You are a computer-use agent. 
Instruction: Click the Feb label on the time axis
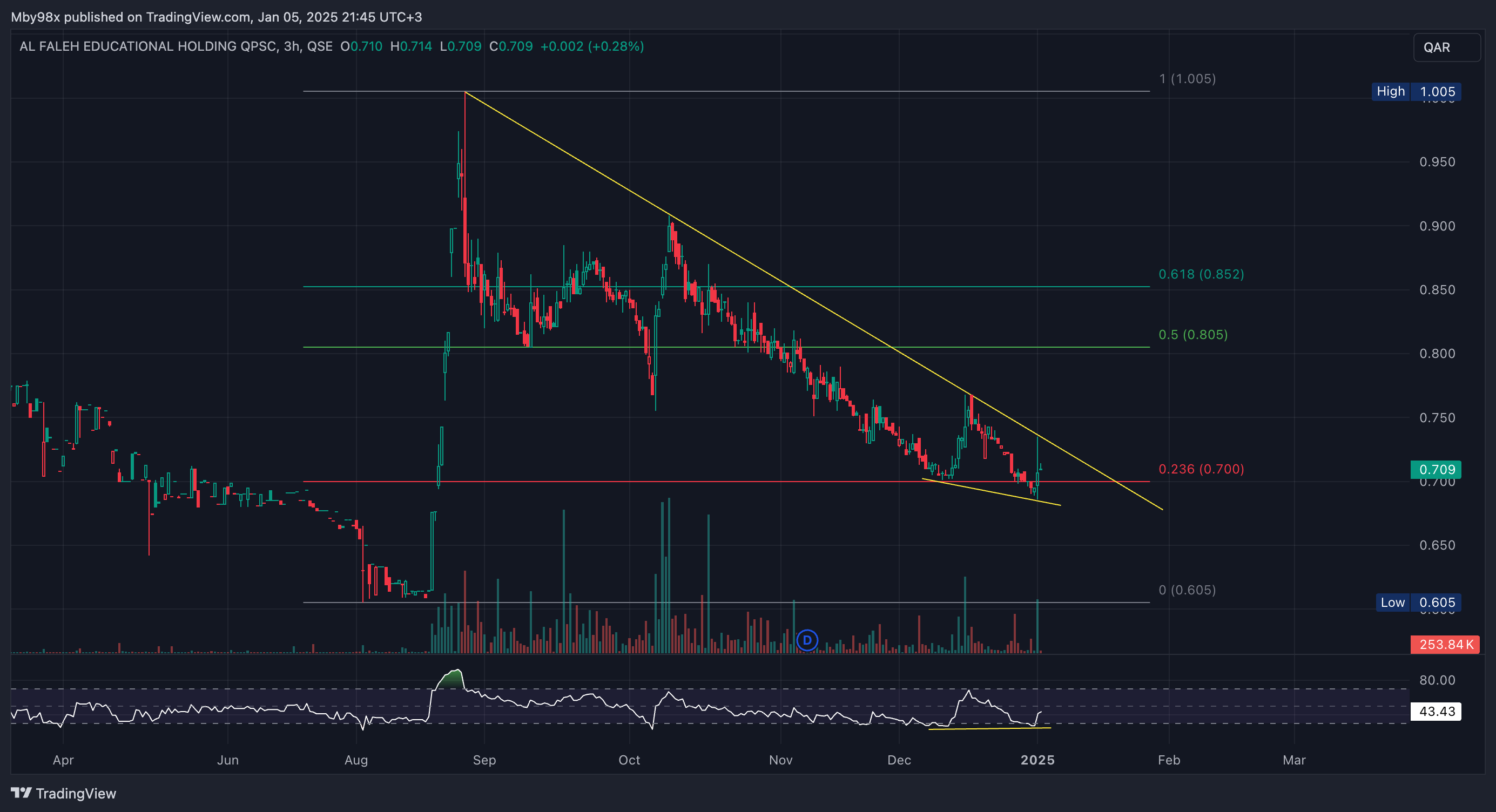[1169, 760]
